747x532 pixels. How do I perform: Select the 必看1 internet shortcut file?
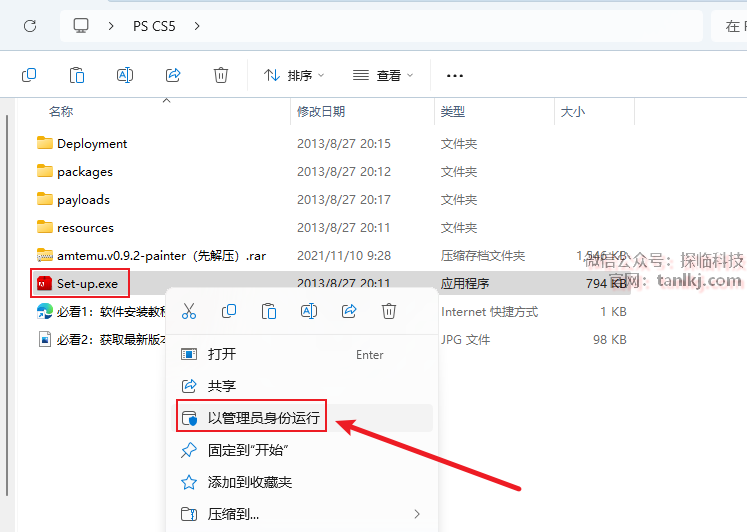pos(111,311)
